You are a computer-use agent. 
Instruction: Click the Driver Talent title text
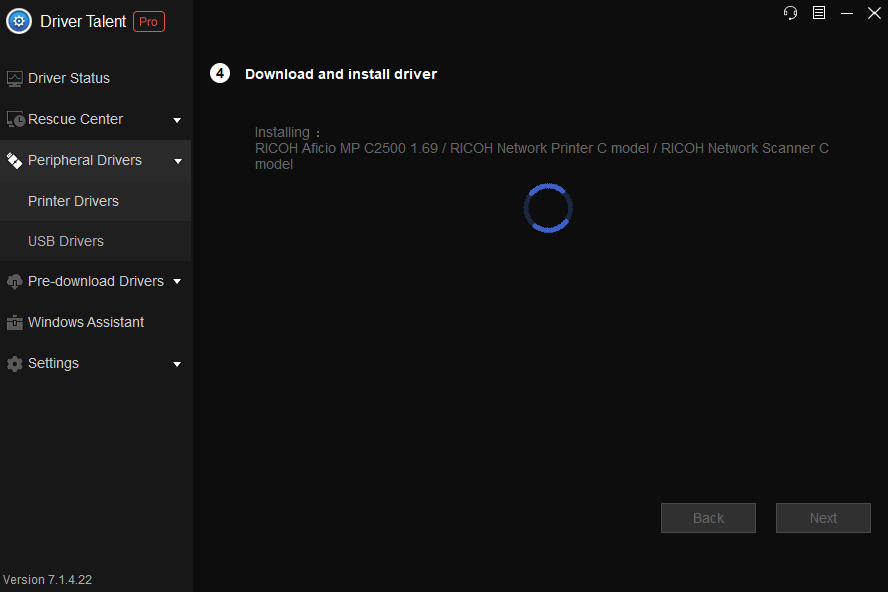click(83, 22)
